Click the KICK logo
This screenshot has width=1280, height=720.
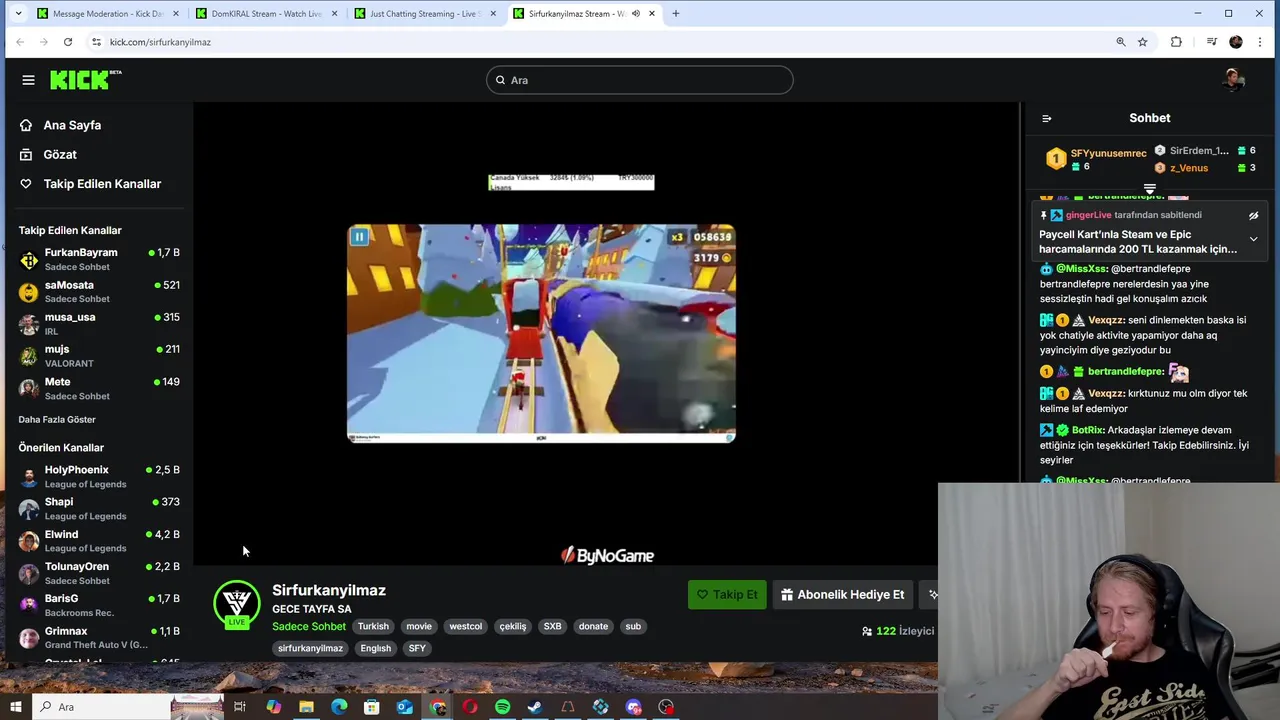point(85,80)
